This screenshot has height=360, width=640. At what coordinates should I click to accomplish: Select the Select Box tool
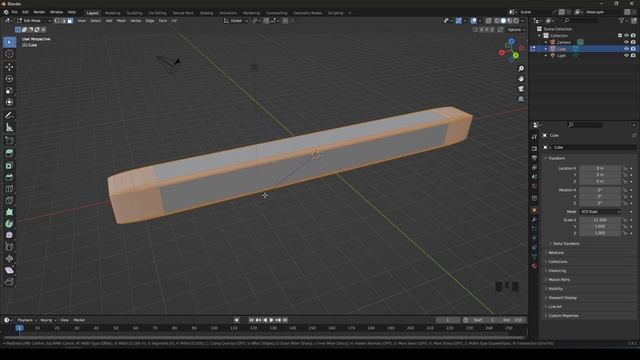9,42
